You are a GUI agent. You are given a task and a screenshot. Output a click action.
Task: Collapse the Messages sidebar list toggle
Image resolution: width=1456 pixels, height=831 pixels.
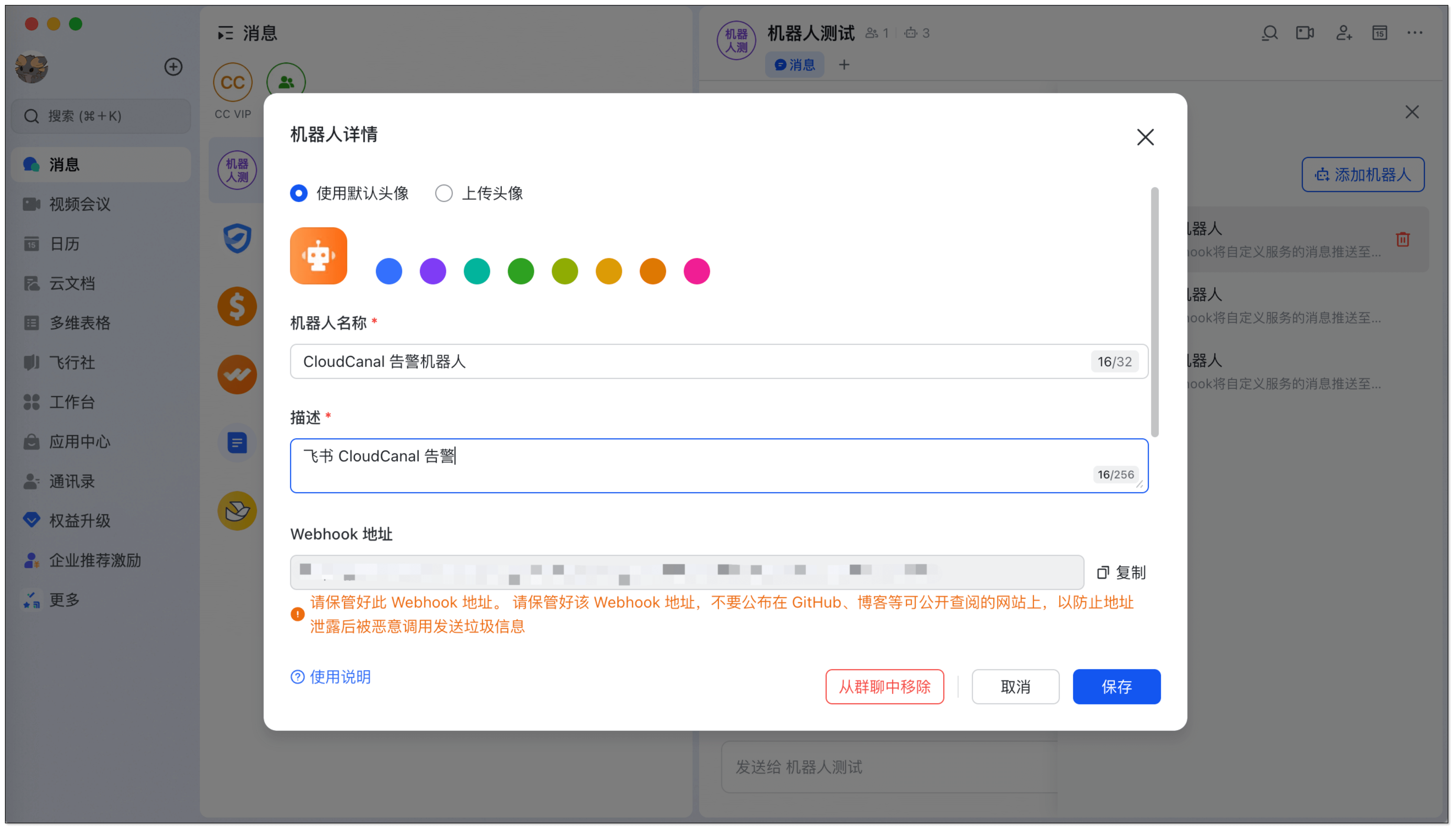click(x=225, y=33)
